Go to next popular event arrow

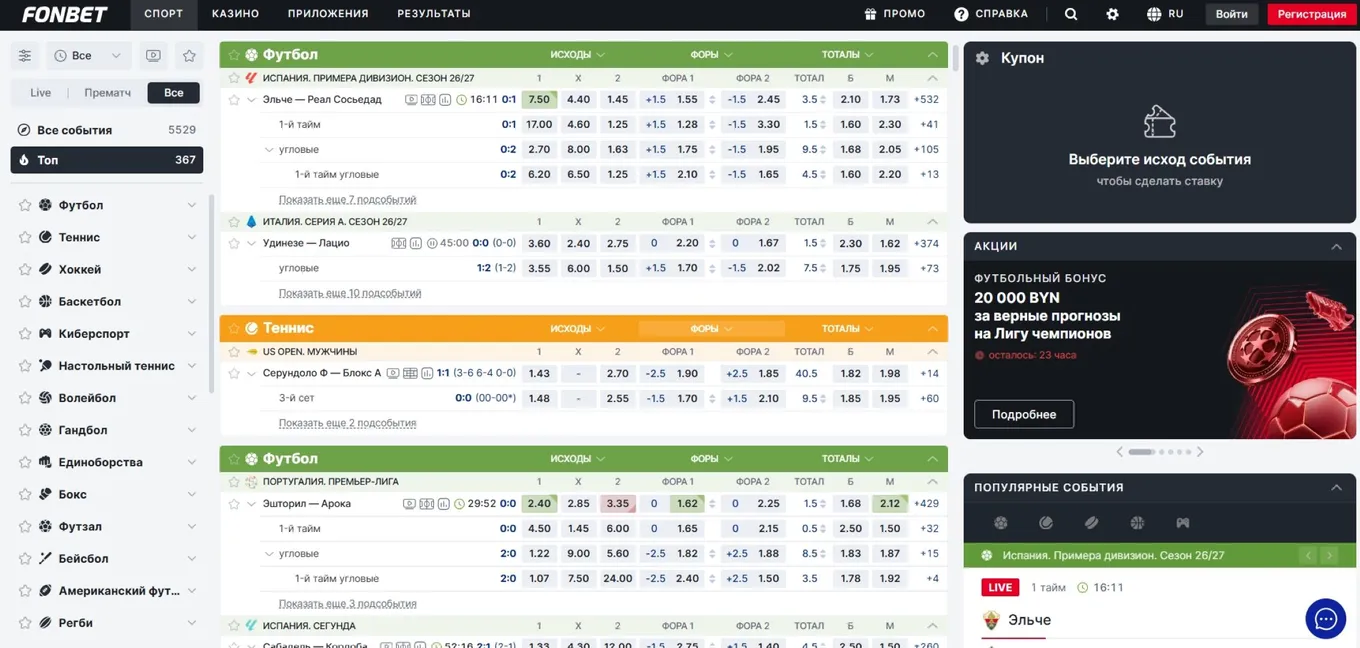(1328, 555)
